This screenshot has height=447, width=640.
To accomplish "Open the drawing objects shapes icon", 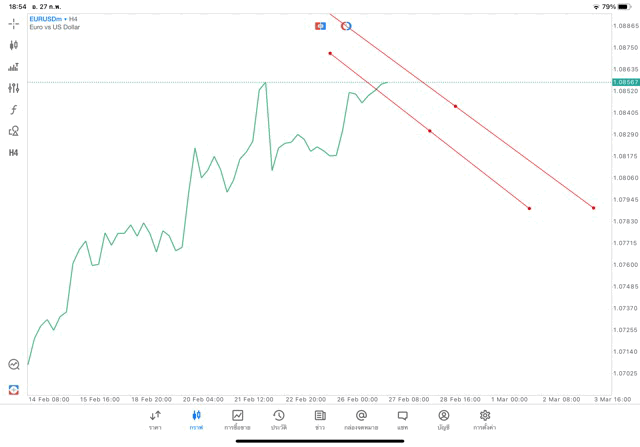I will pos(14,131).
